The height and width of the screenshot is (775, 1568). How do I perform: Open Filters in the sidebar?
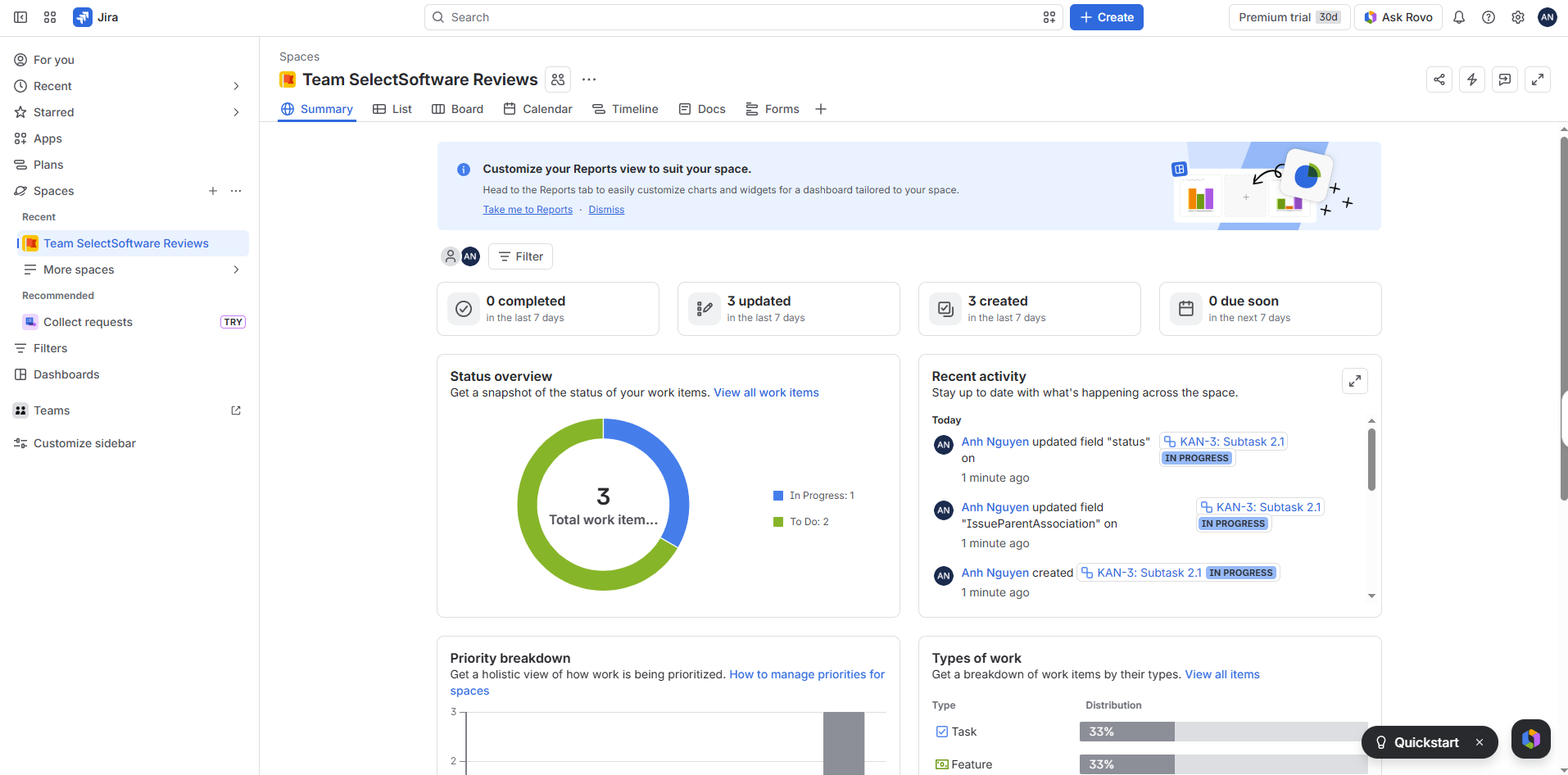[131, 348]
